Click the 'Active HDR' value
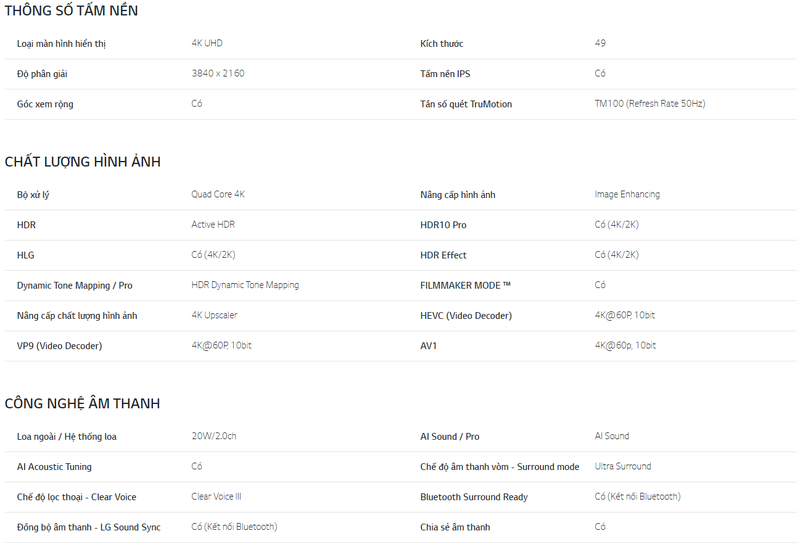 click(213, 225)
